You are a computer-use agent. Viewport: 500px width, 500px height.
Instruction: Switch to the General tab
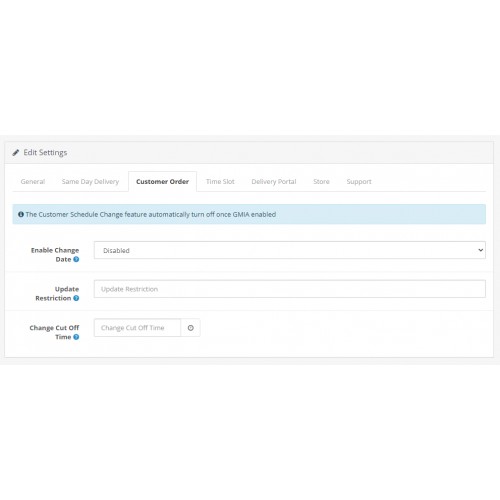33,182
